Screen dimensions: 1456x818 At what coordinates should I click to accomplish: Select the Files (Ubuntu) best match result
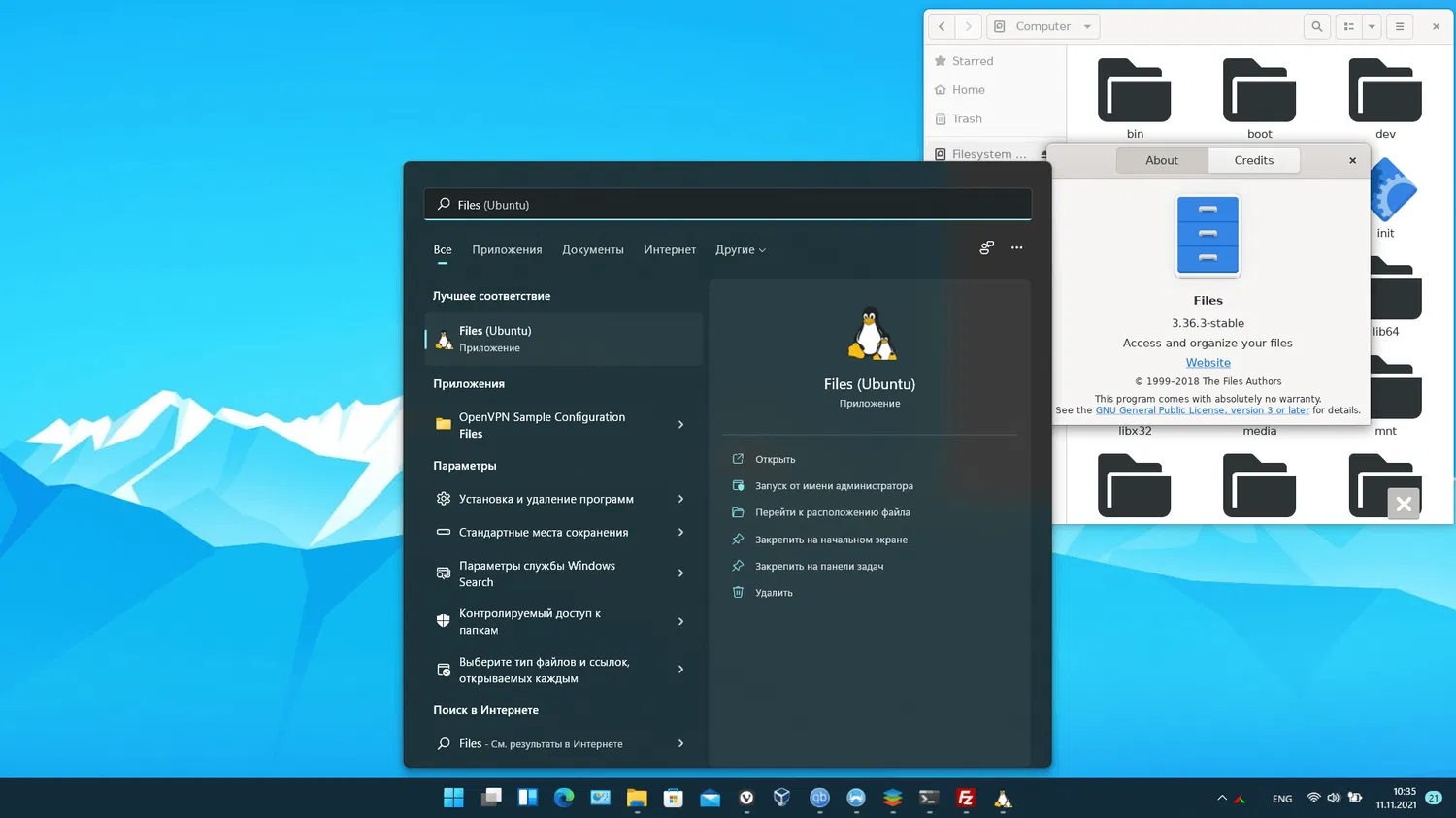[x=564, y=339]
